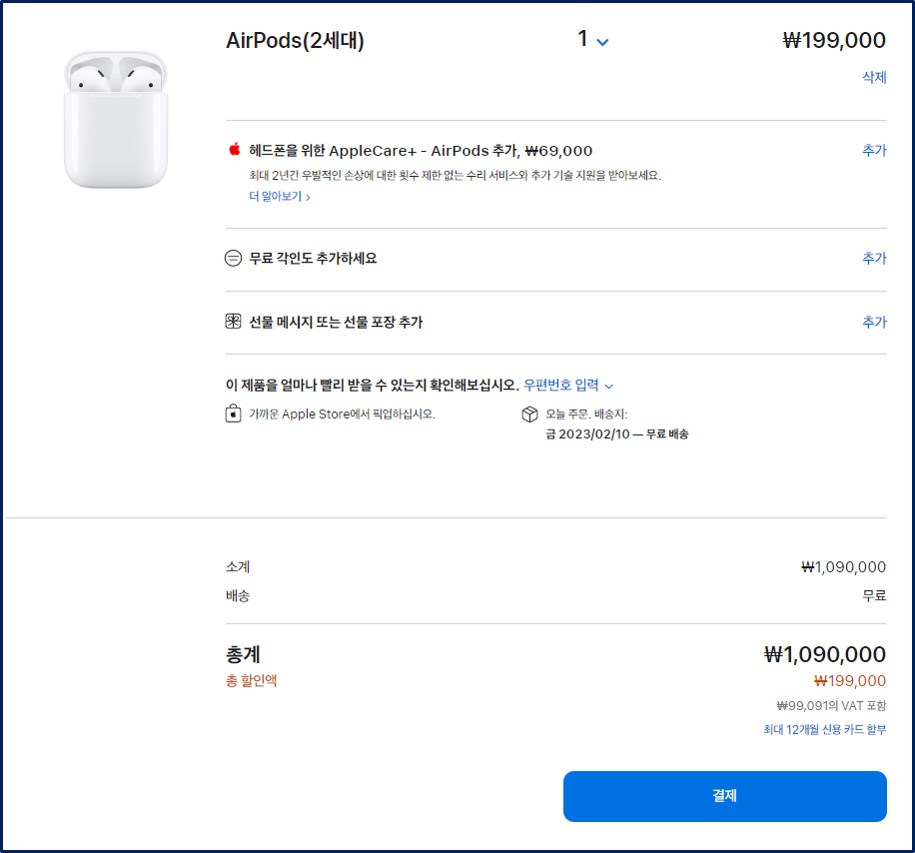Add AppleCare+ for AirPods via 추가
Screen dimensions: 915x853
[874, 150]
